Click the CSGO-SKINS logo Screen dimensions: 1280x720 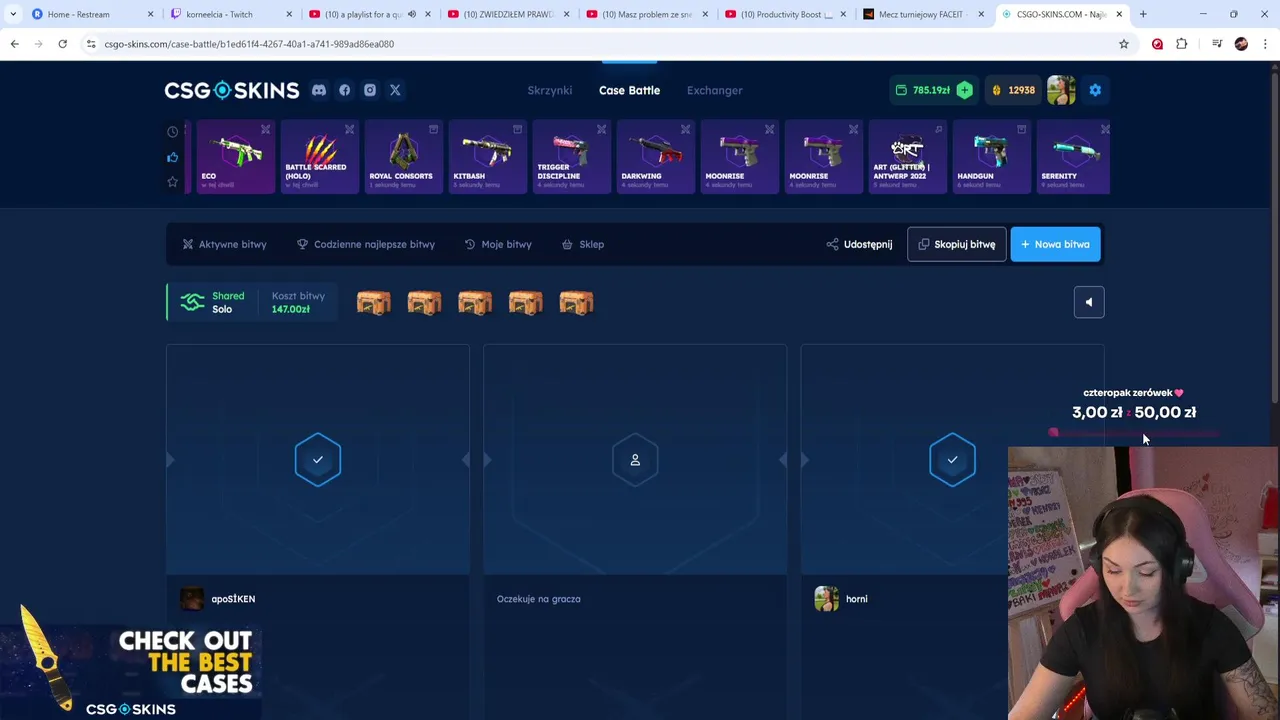tap(232, 90)
